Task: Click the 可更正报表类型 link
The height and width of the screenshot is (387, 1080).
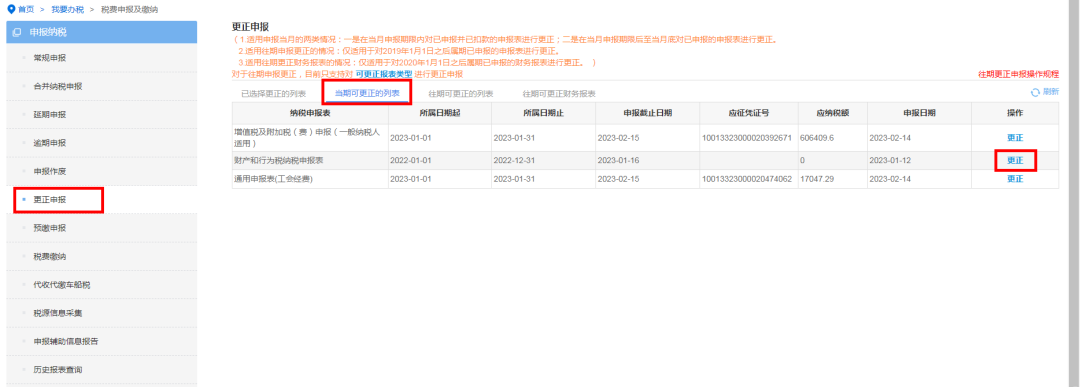Action: 384,74
